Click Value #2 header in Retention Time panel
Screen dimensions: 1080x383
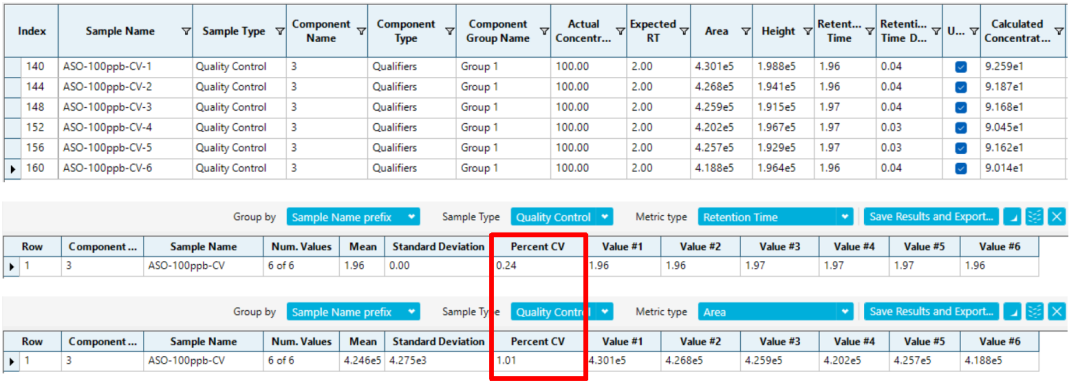(x=699, y=247)
